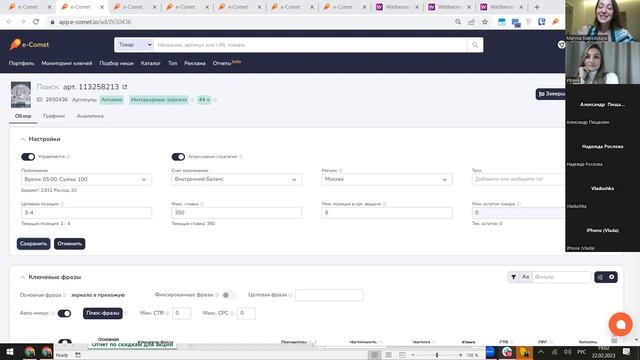Click the Макс. ставка input with 350
Image resolution: width=640 pixels, height=360 pixels.
point(236,213)
